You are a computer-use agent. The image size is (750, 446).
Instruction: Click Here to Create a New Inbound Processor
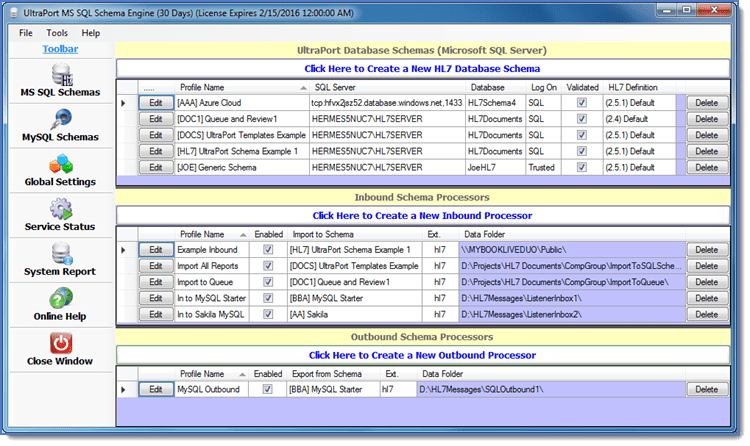[x=422, y=215]
